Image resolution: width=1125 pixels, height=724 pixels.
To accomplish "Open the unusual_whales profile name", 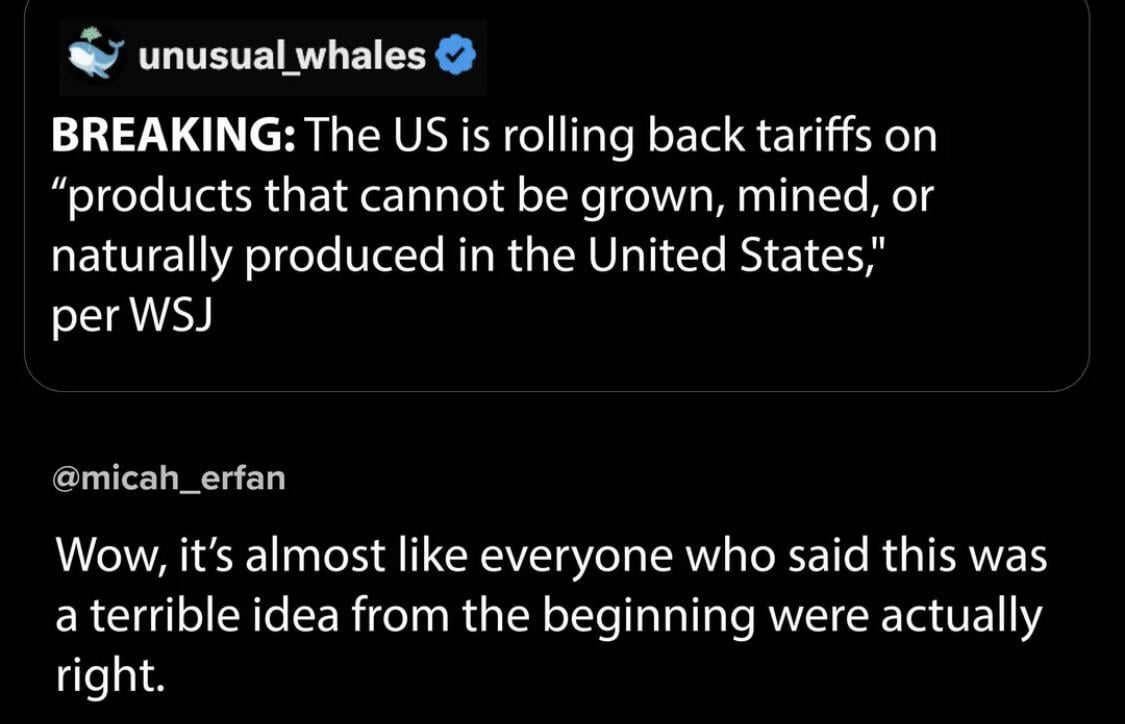I will pyautogui.click(x=282, y=57).
